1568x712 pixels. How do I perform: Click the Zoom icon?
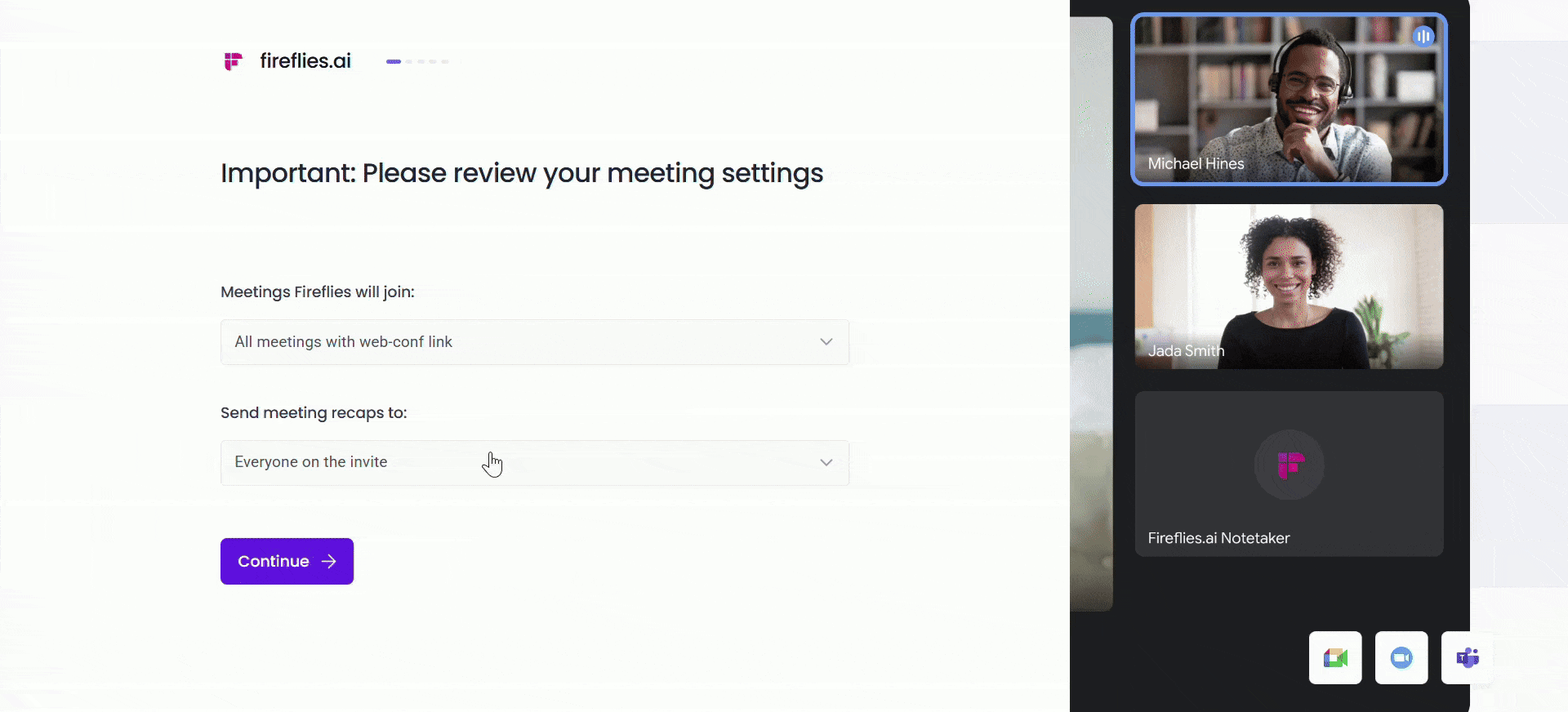(1401, 657)
